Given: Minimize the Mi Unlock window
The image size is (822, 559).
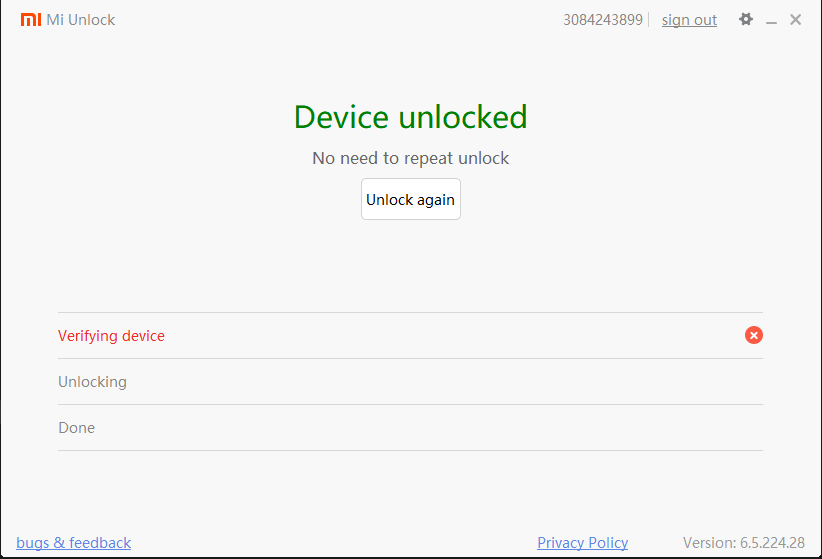Looking at the screenshot, I should pyautogui.click(x=772, y=20).
